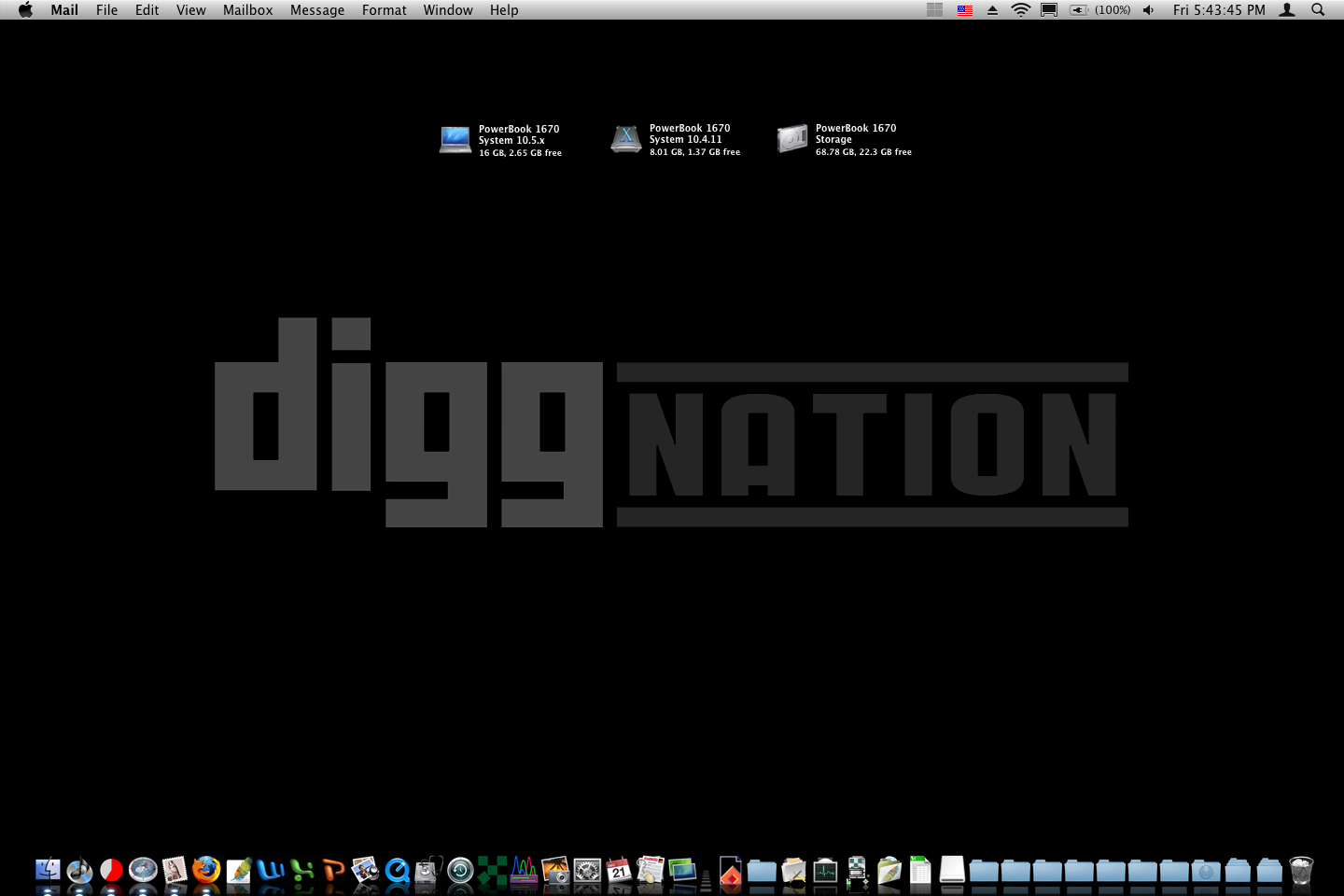This screenshot has height=896, width=1344.
Task: Open the green spreadsheet document in Dock
Action: [x=920, y=871]
